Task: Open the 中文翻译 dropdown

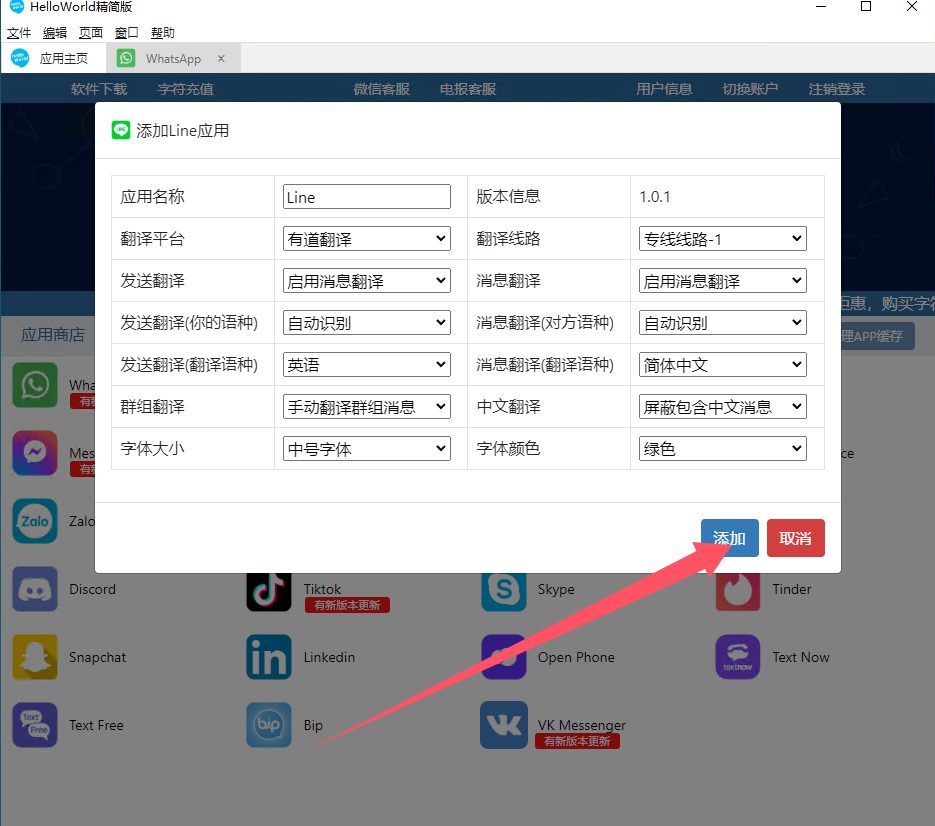Action: pos(723,407)
